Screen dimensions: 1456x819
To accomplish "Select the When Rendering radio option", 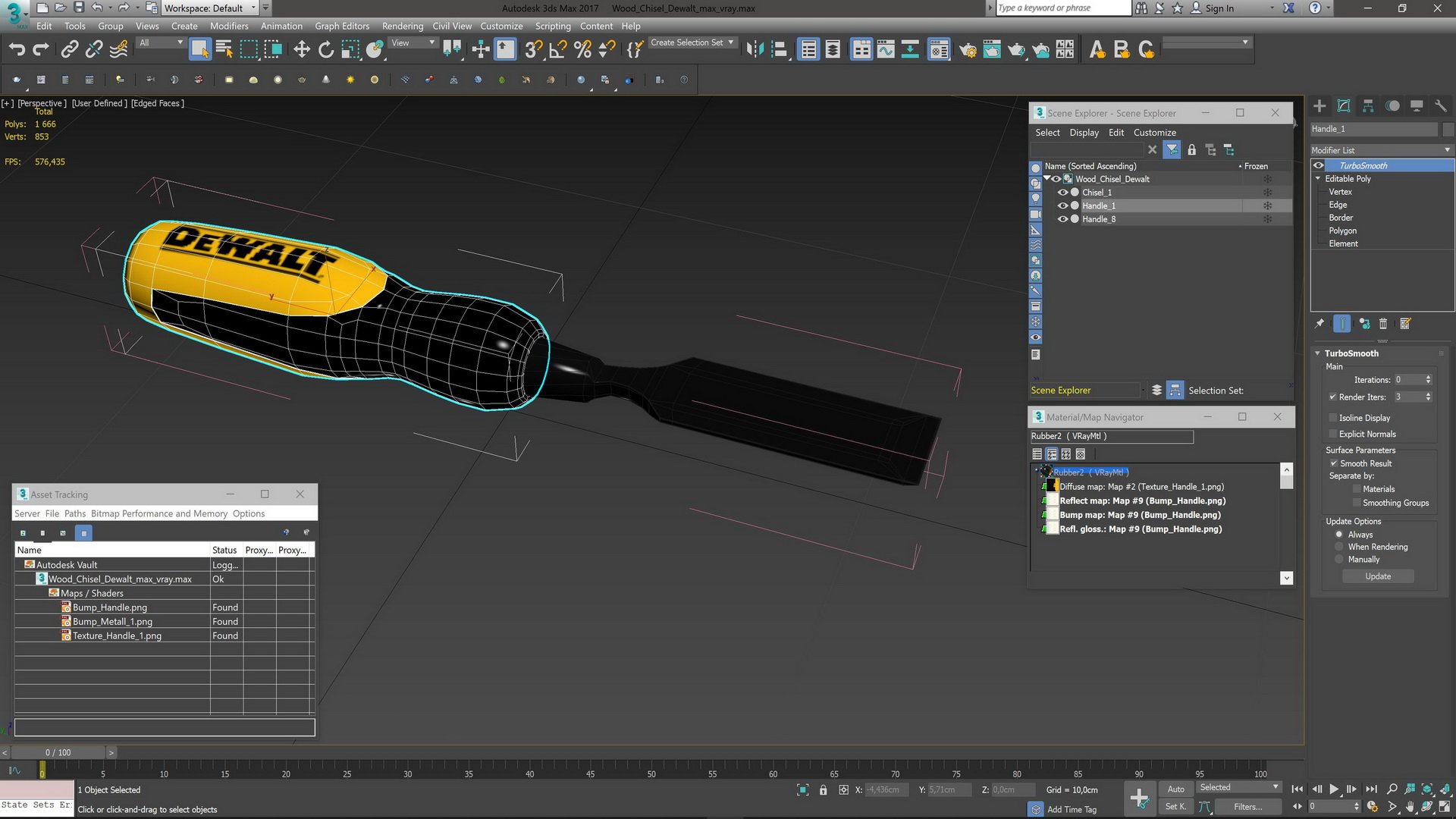I will pyautogui.click(x=1339, y=548).
